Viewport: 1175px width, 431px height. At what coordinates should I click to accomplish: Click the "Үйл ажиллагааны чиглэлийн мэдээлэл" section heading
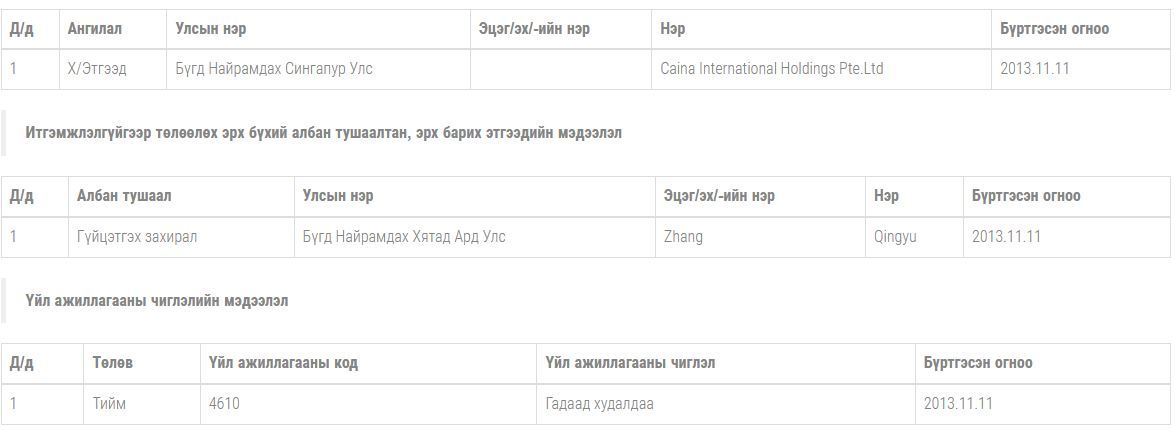tap(157, 300)
